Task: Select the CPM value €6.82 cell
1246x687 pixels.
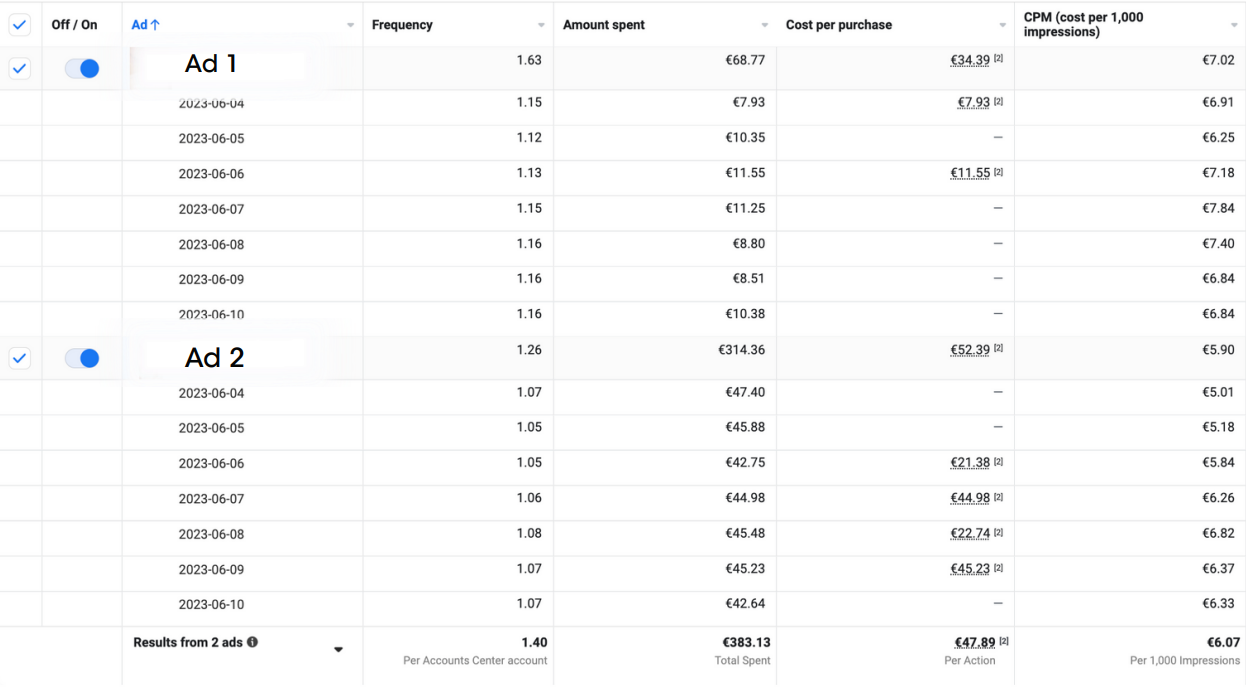Action: click(1218, 533)
